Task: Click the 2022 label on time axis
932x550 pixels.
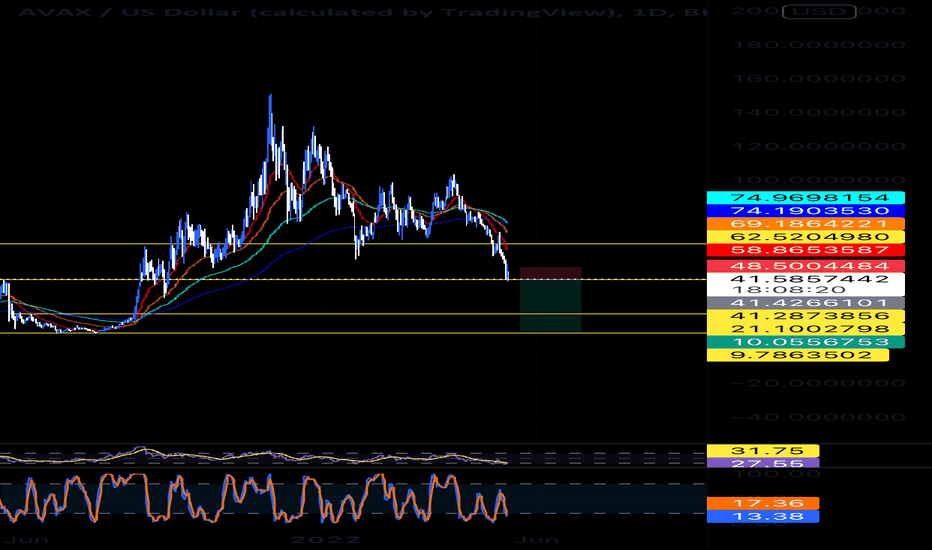Action: coord(325,540)
